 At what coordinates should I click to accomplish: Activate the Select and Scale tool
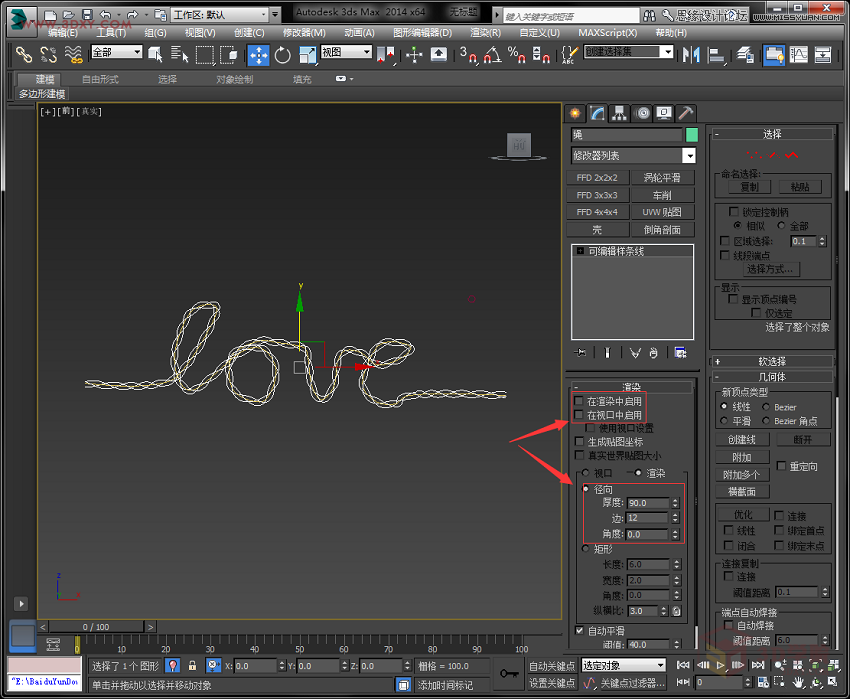(x=307, y=55)
